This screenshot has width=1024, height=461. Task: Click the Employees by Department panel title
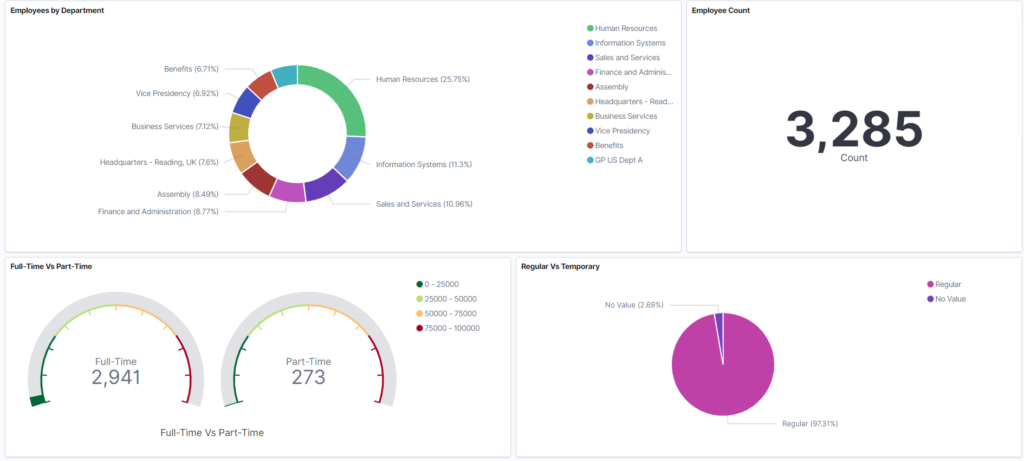click(57, 10)
